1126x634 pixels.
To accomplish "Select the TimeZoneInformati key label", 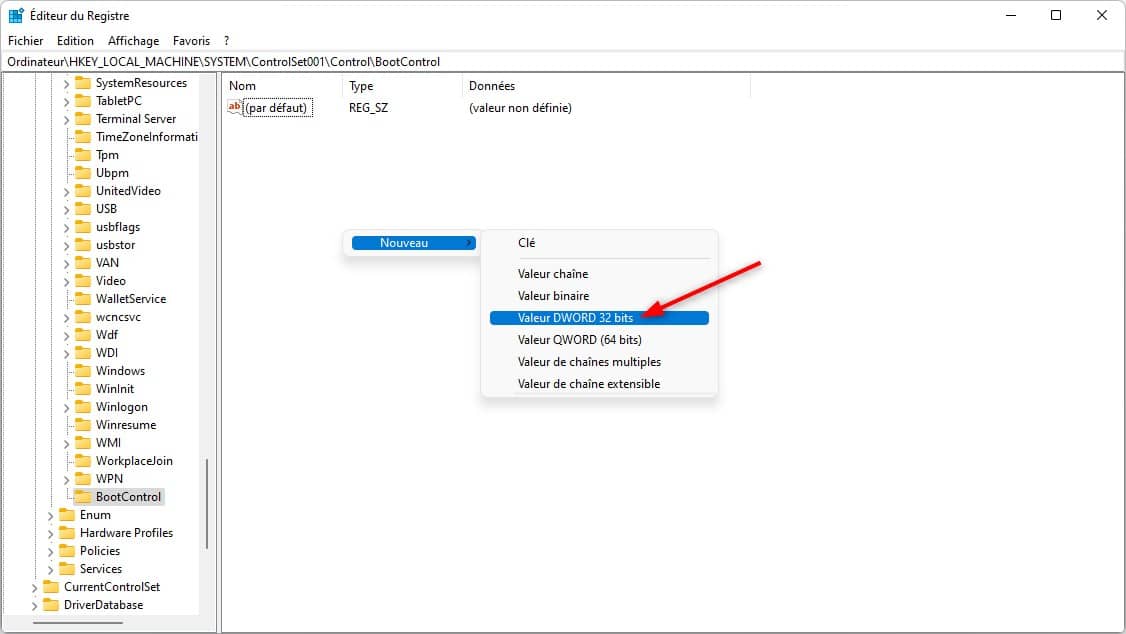I will (x=146, y=136).
